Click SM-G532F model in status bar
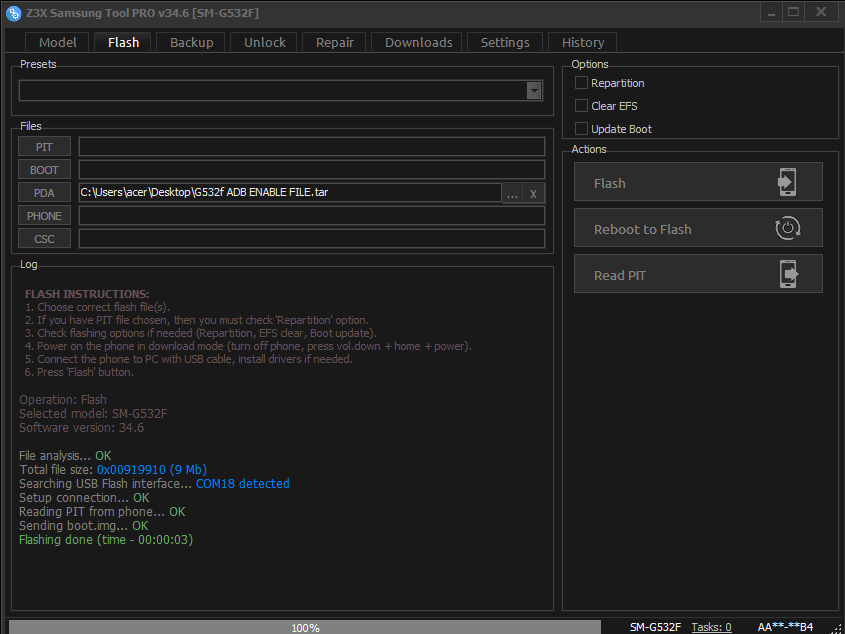The image size is (845, 634). point(655,626)
